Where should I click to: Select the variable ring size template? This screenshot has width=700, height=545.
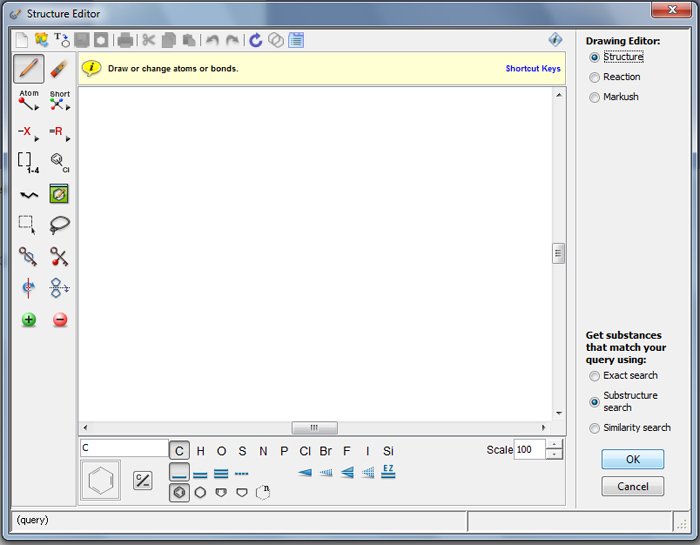point(263,492)
